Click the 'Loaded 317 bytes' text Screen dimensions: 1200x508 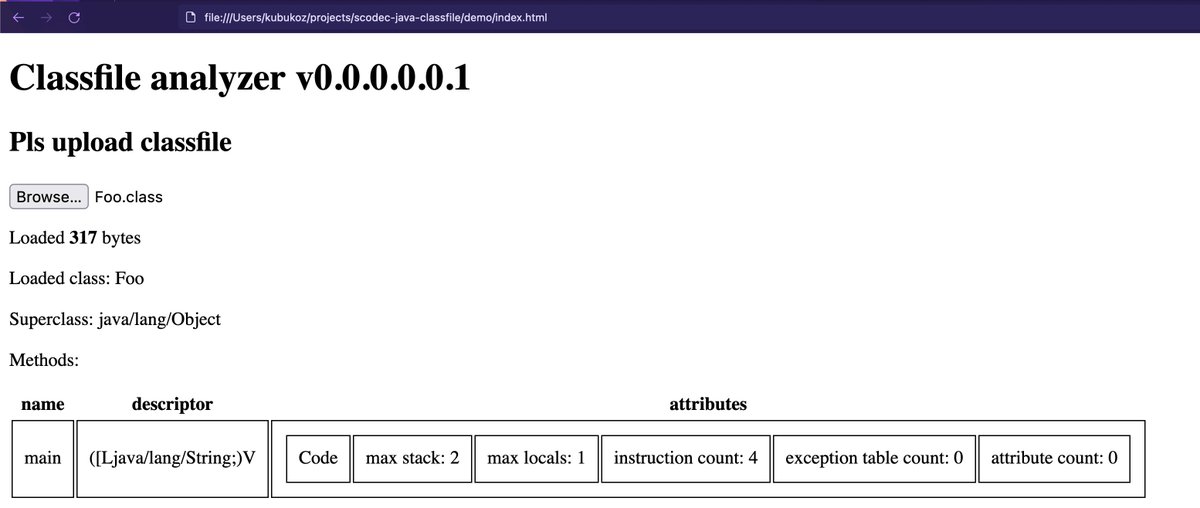tap(75, 238)
